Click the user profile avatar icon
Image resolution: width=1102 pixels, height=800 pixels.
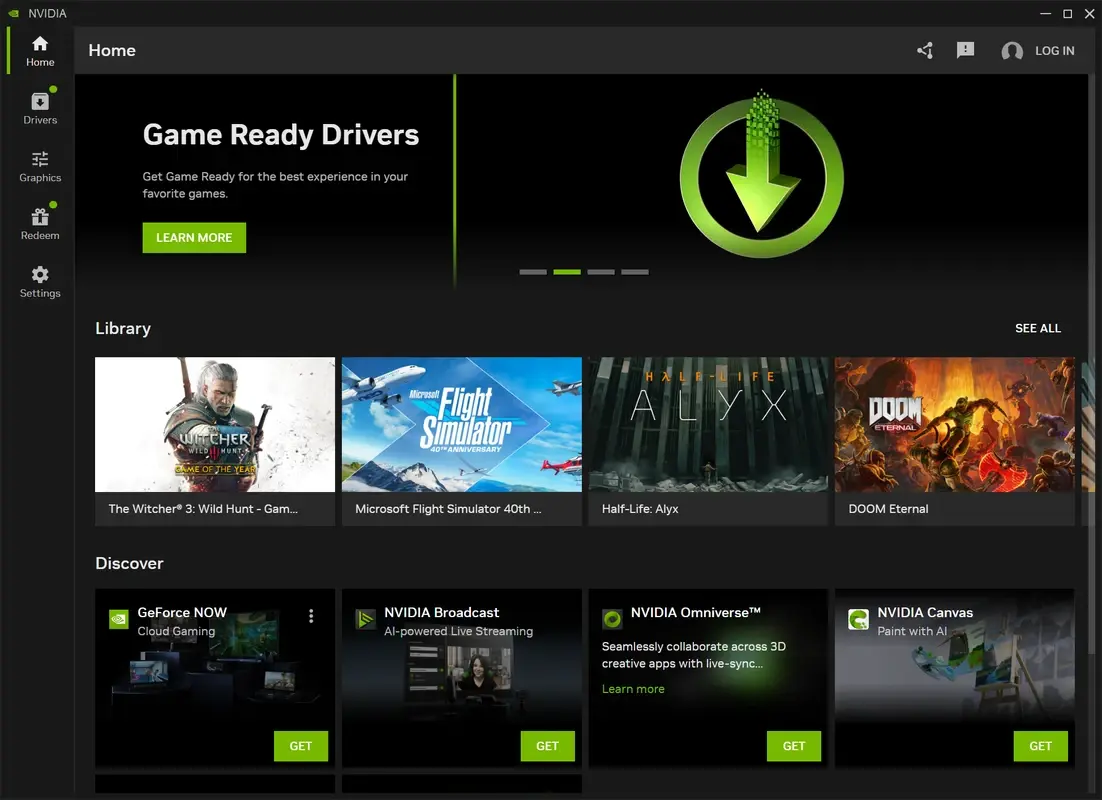tap(1012, 50)
